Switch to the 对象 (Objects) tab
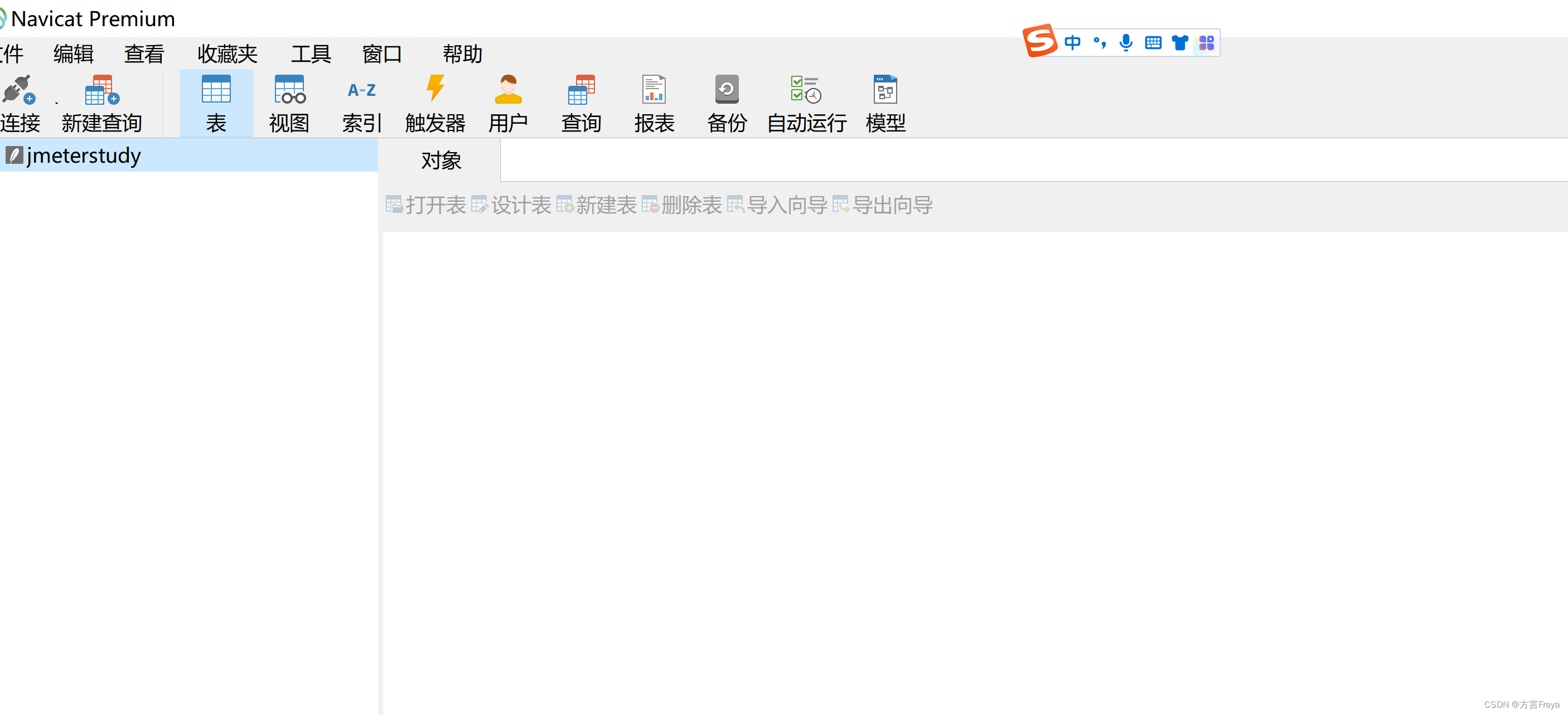Viewport: 1568px width, 715px height. [441, 160]
